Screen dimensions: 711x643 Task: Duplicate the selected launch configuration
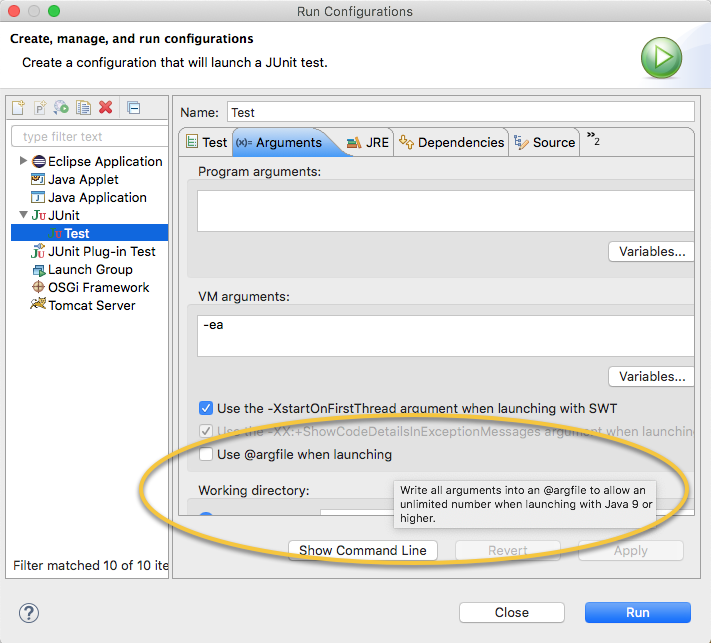(83, 107)
